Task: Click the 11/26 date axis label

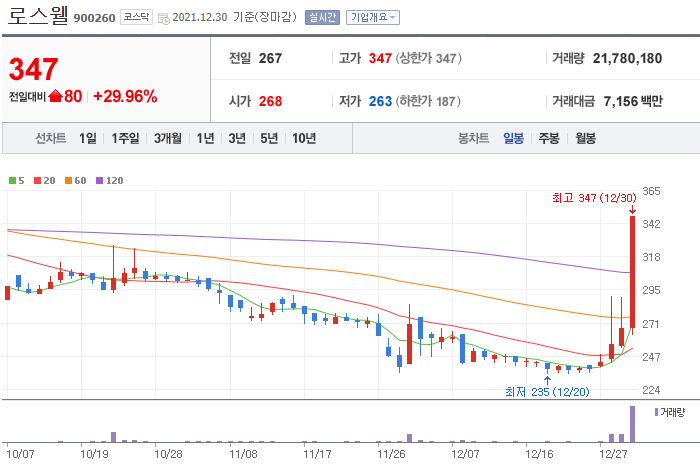Action: point(391,454)
